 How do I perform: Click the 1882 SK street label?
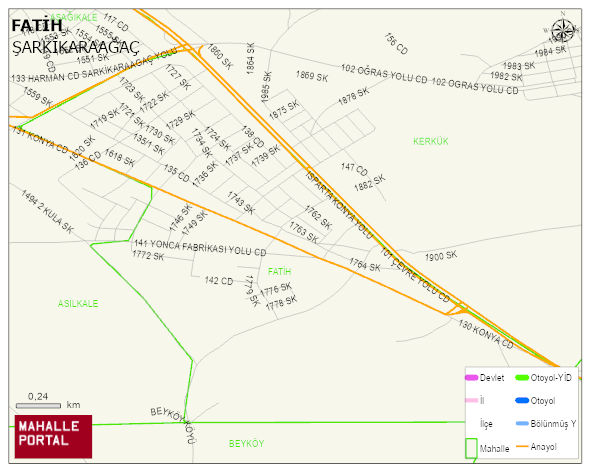click(x=370, y=182)
